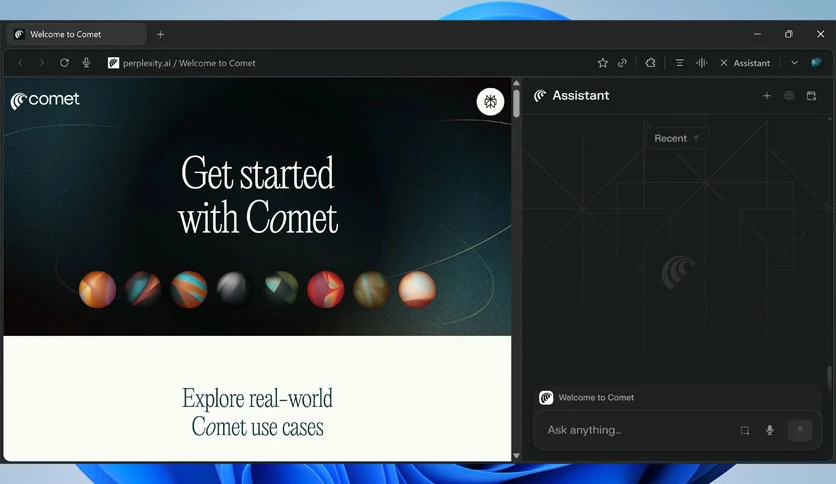Select the Welcome to Comet tab
This screenshot has width=836, height=484.
pyautogui.click(x=76, y=34)
